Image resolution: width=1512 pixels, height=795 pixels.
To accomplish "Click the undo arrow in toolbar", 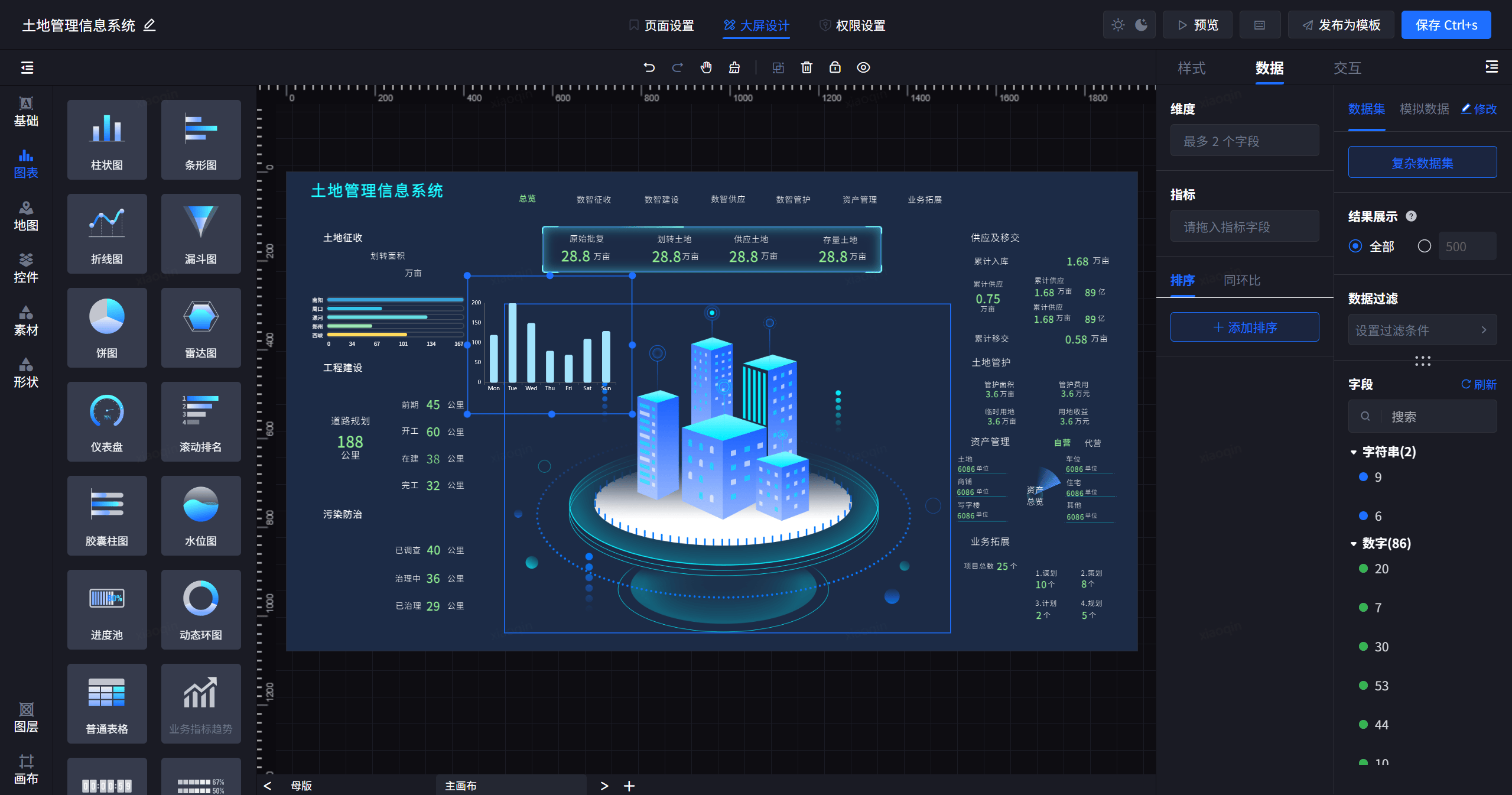I will click(x=649, y=67).
